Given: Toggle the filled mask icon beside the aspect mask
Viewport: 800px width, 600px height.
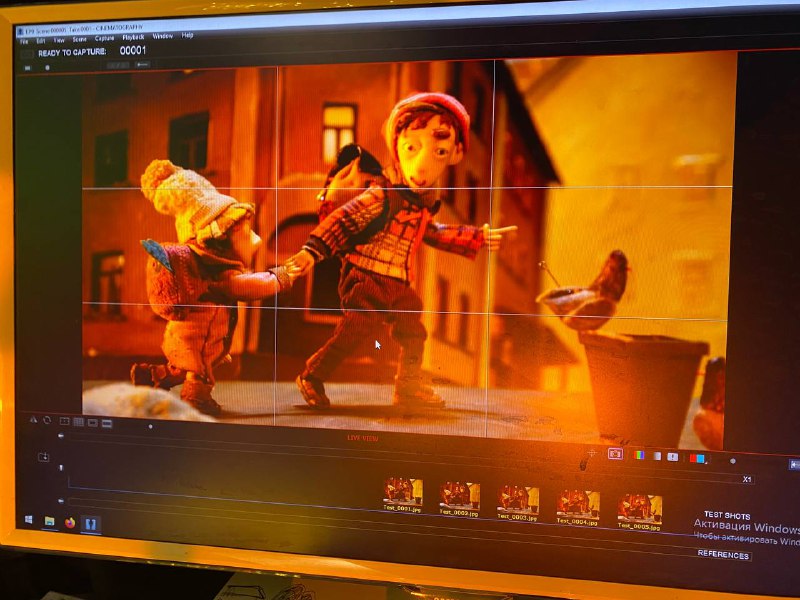Looking at the screenshot, I should [x=107, y=423].
